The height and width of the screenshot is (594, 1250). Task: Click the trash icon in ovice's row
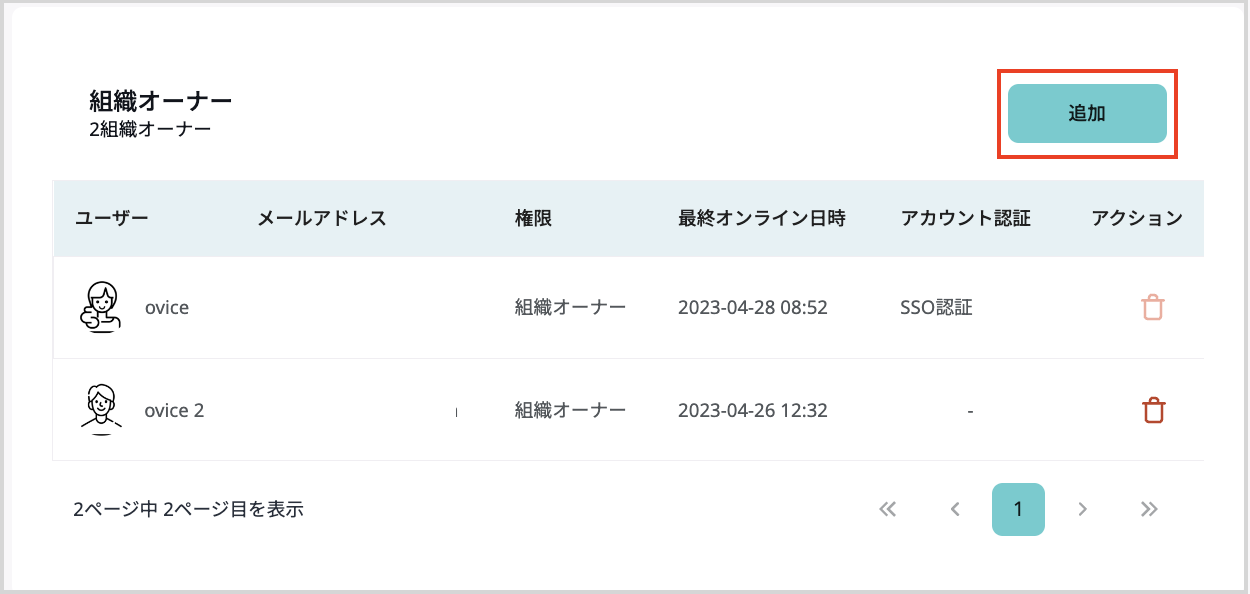tap(1152, 307)
